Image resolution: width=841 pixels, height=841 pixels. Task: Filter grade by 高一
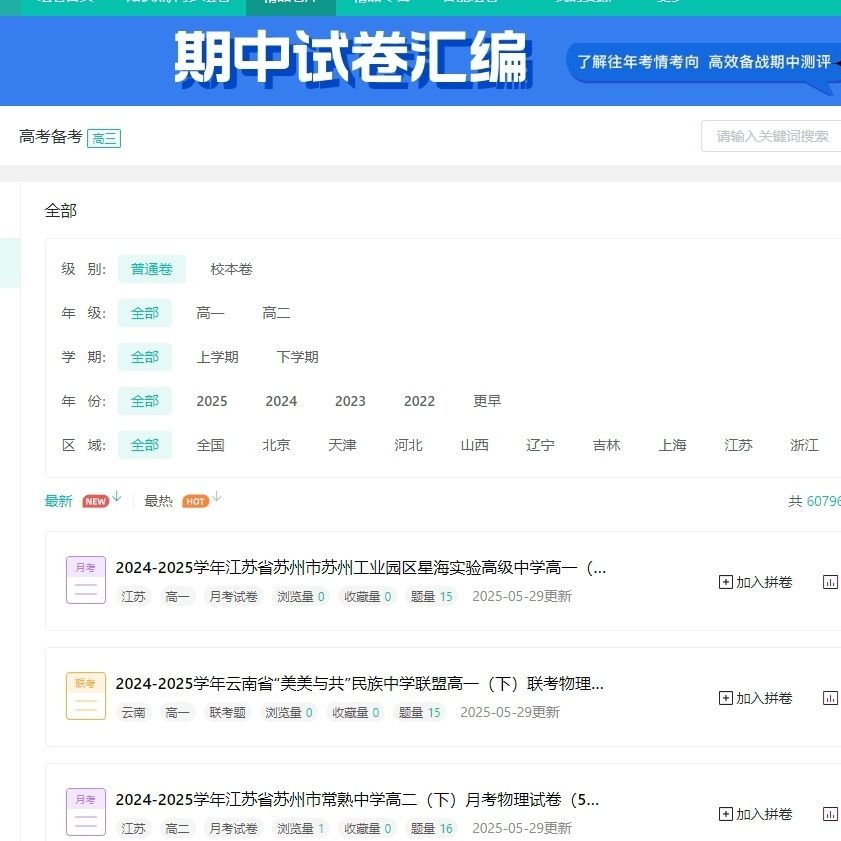pyautogui.click(x=210, y=313)
